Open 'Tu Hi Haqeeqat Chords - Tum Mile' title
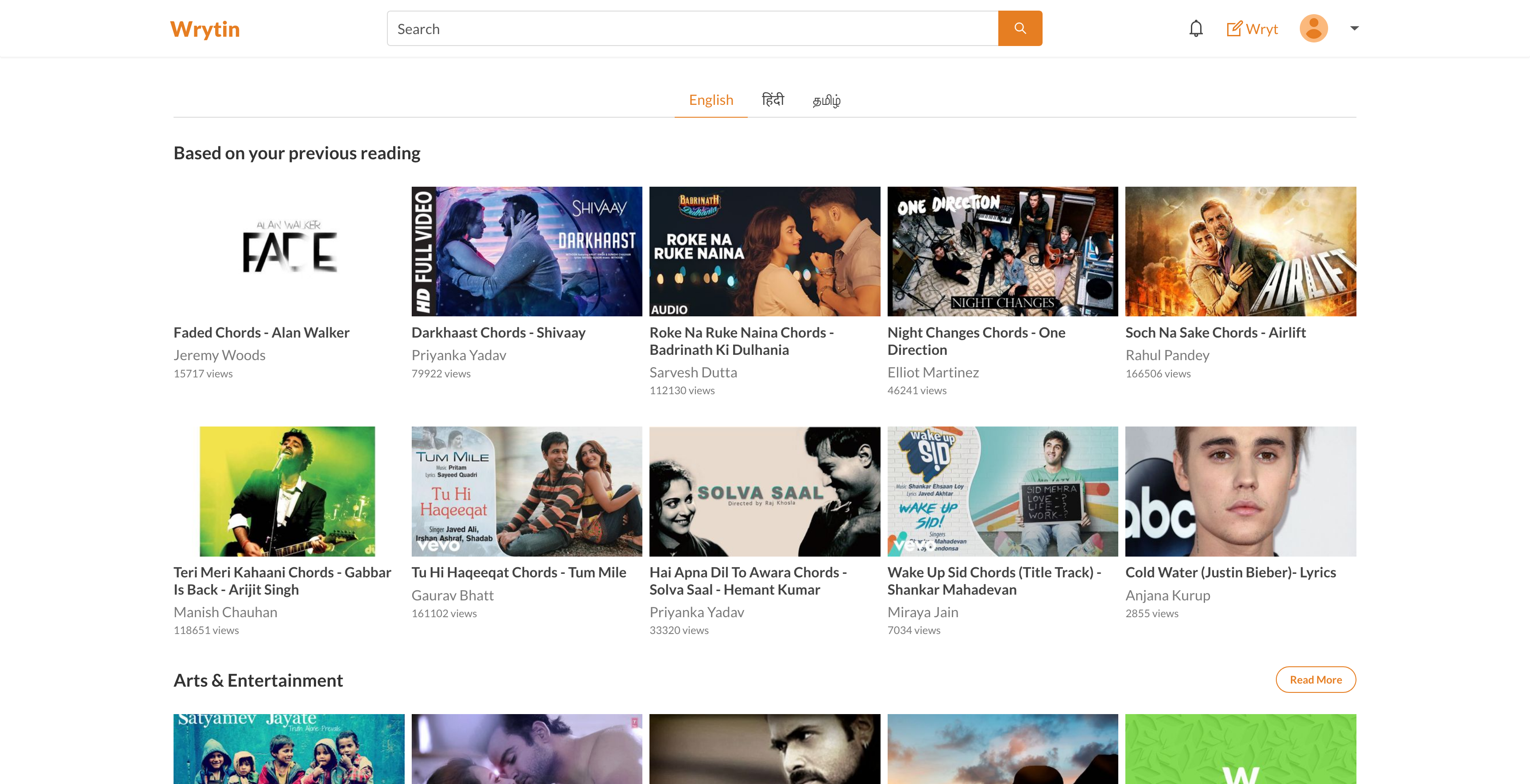 click(x=518, y=572)
